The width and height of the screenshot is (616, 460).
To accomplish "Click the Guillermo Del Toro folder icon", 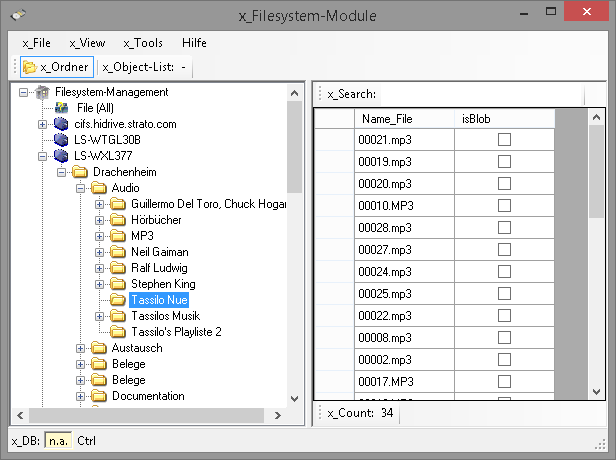I will click(118, 204).
